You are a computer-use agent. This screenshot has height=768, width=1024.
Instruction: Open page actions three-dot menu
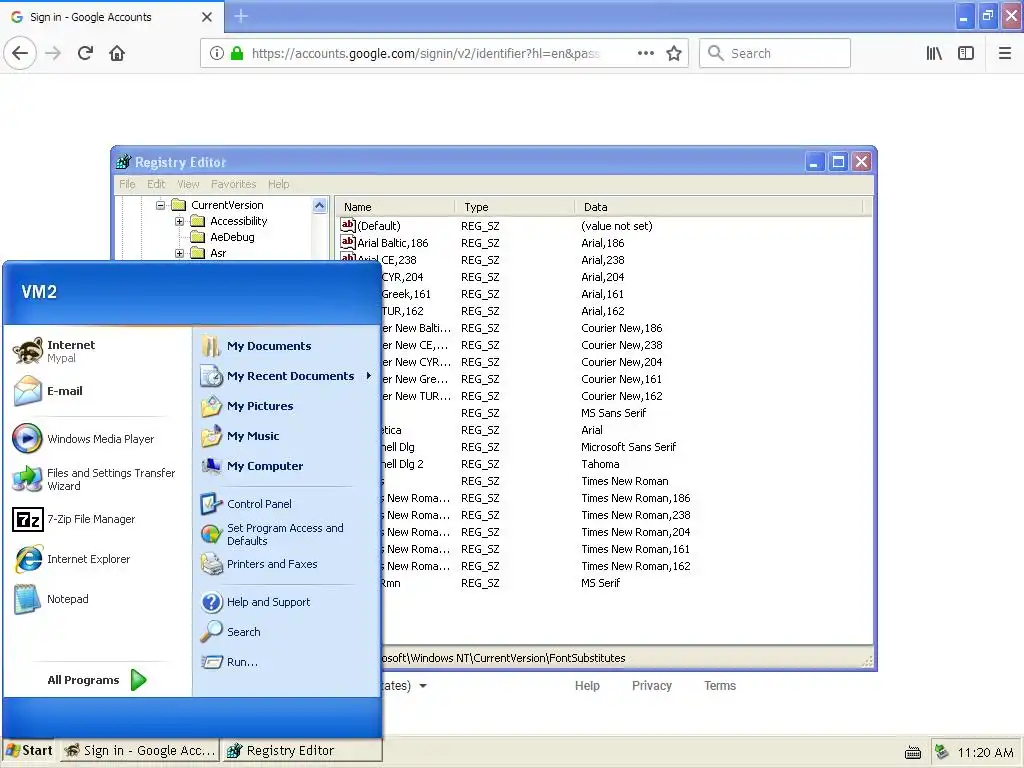click(646, 53)
